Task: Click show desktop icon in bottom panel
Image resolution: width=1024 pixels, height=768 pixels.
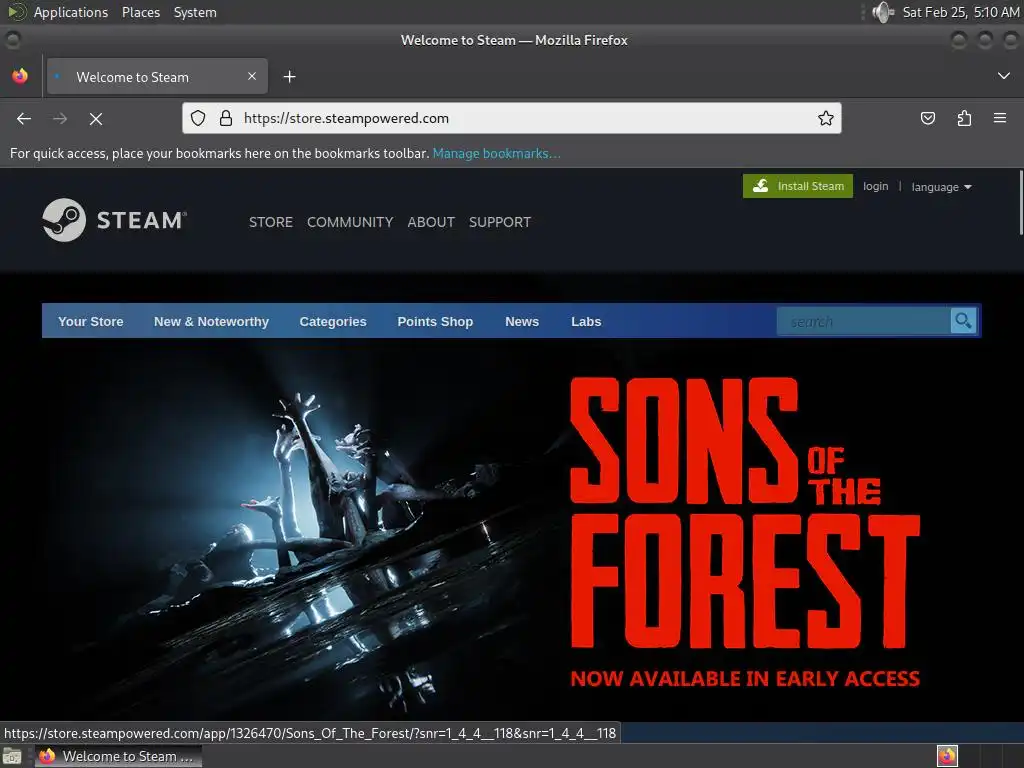Action: coord(12,756)
